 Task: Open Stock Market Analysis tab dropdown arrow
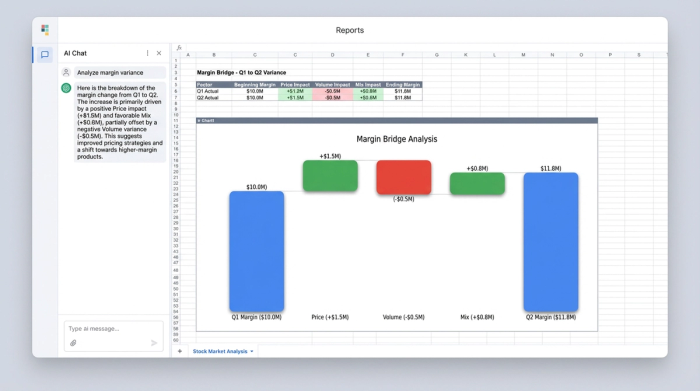click(252, 351)
